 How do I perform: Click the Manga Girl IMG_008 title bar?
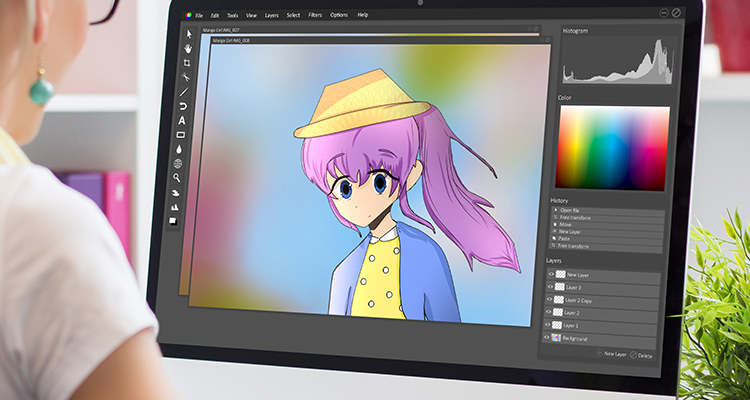(x=380, y=41)
